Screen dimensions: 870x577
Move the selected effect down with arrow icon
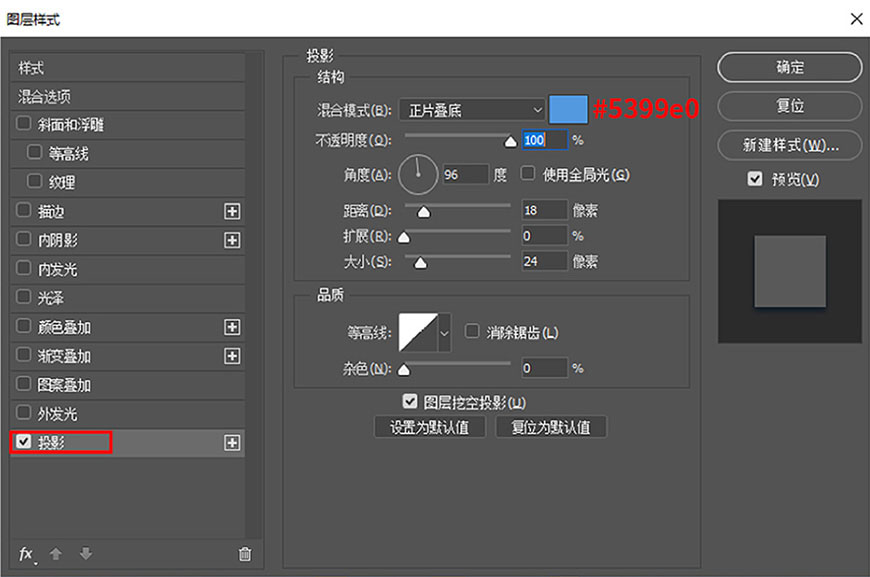click(84, 554)
